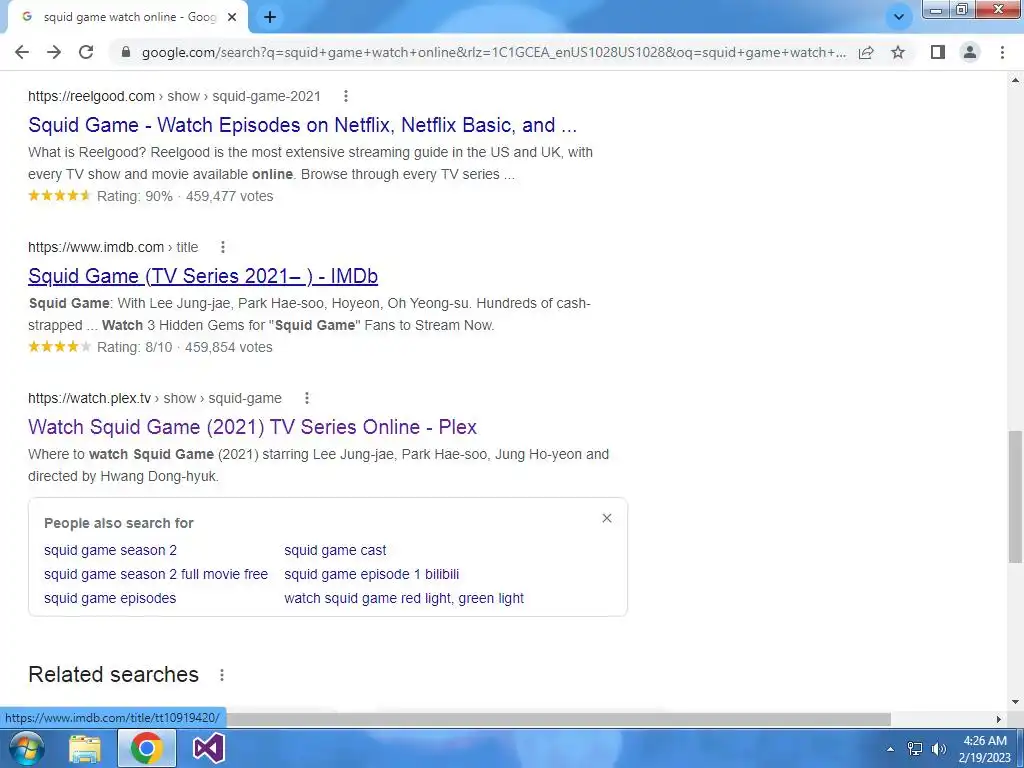
Task: Open the Chrome three-dot menu
Action: (1002, 52)
